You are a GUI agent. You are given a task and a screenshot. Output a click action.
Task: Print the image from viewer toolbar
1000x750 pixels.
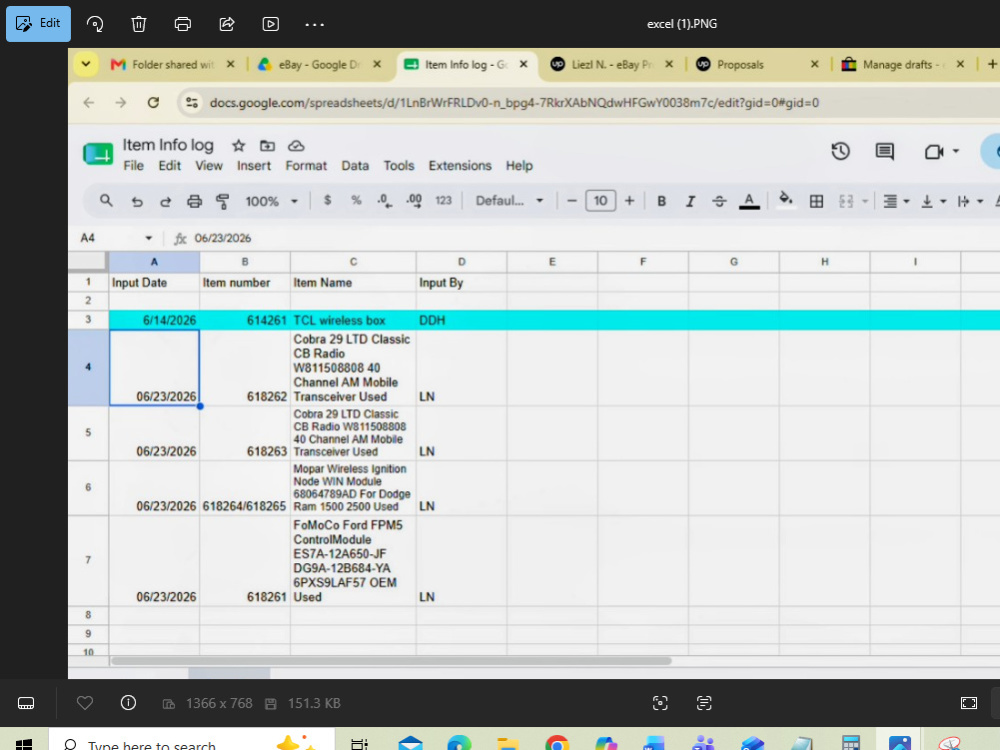point(182,24)
